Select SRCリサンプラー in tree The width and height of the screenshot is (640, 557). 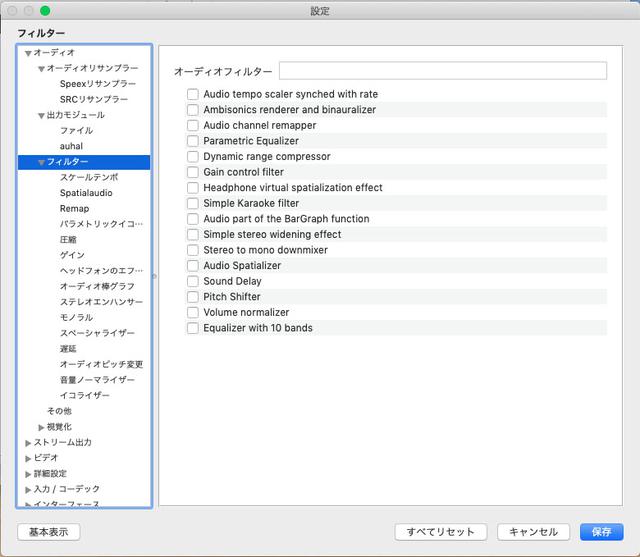point(94,99)
